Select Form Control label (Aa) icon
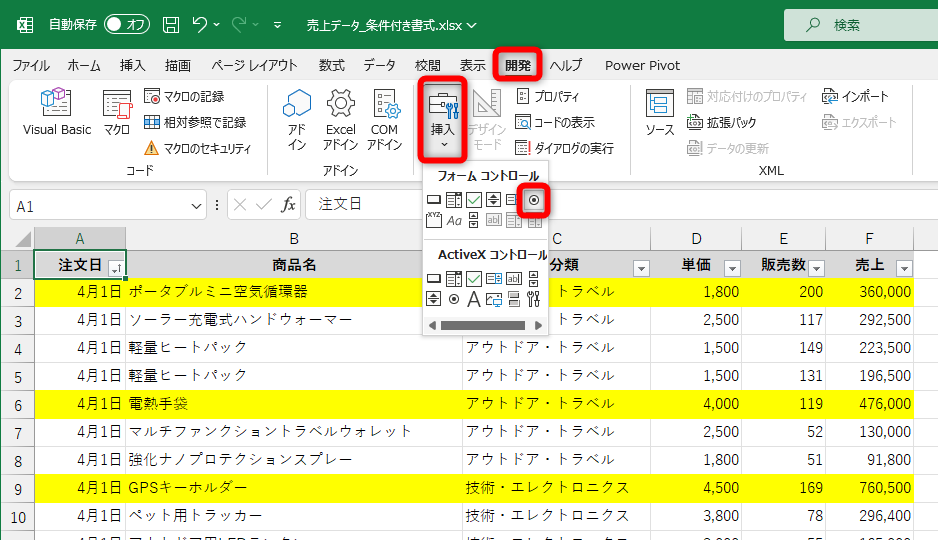The width and height of the screenshot is (938, 540). pyautogui.click(x=454, y=221)
